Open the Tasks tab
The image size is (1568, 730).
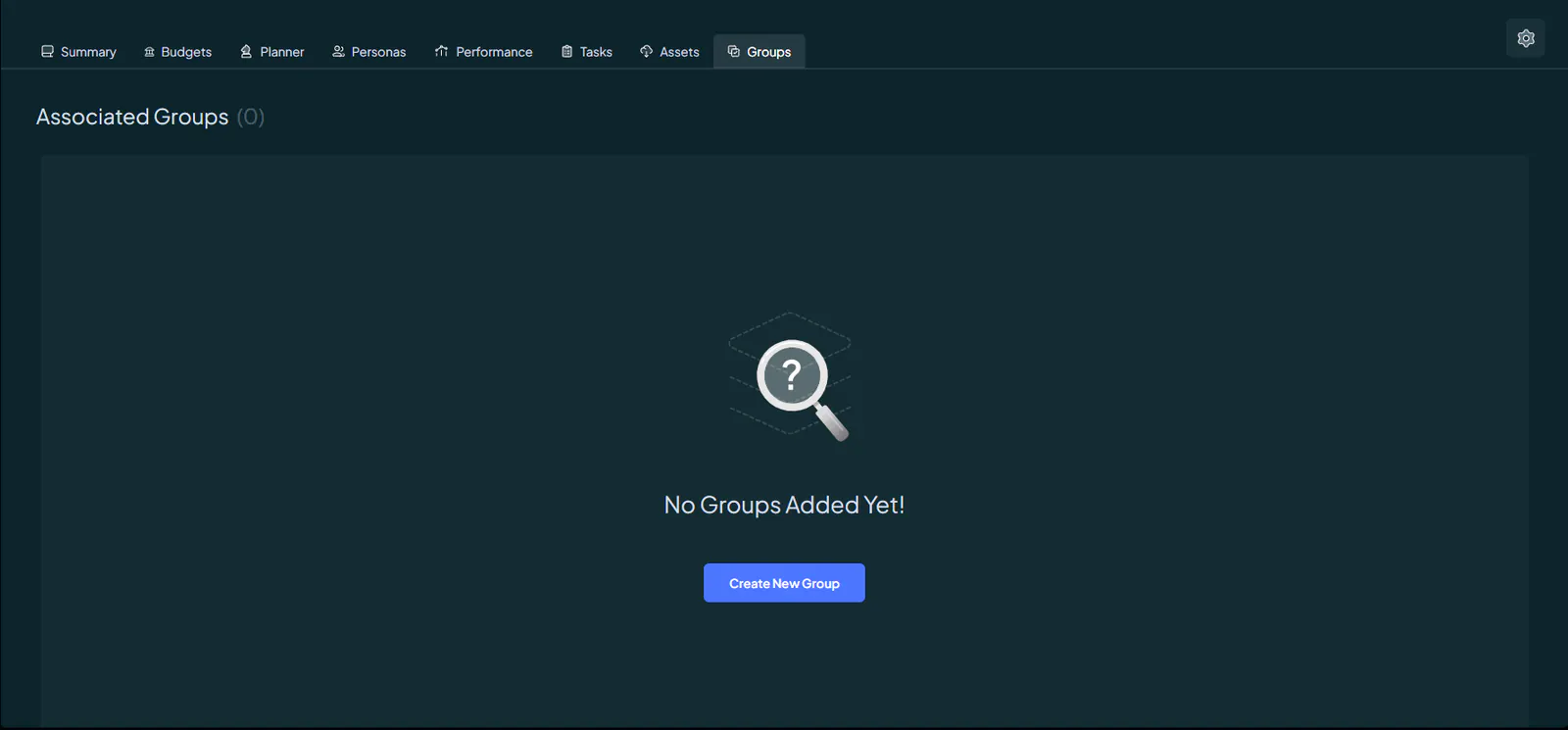[x=587, y=52]
